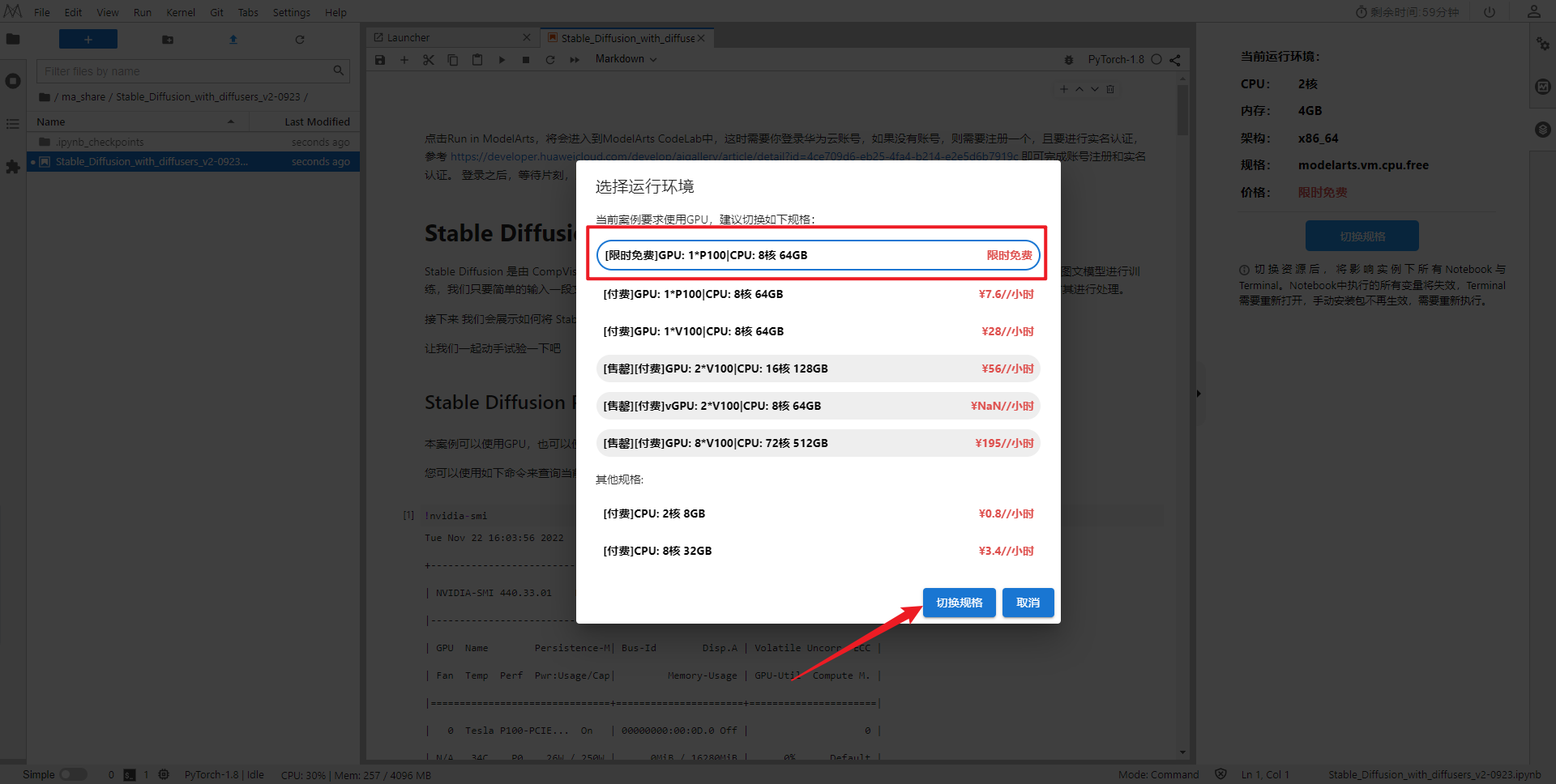Open the running terminals and kernels panel
This screenshot has width=1556, height=784.
pos(13,81)
